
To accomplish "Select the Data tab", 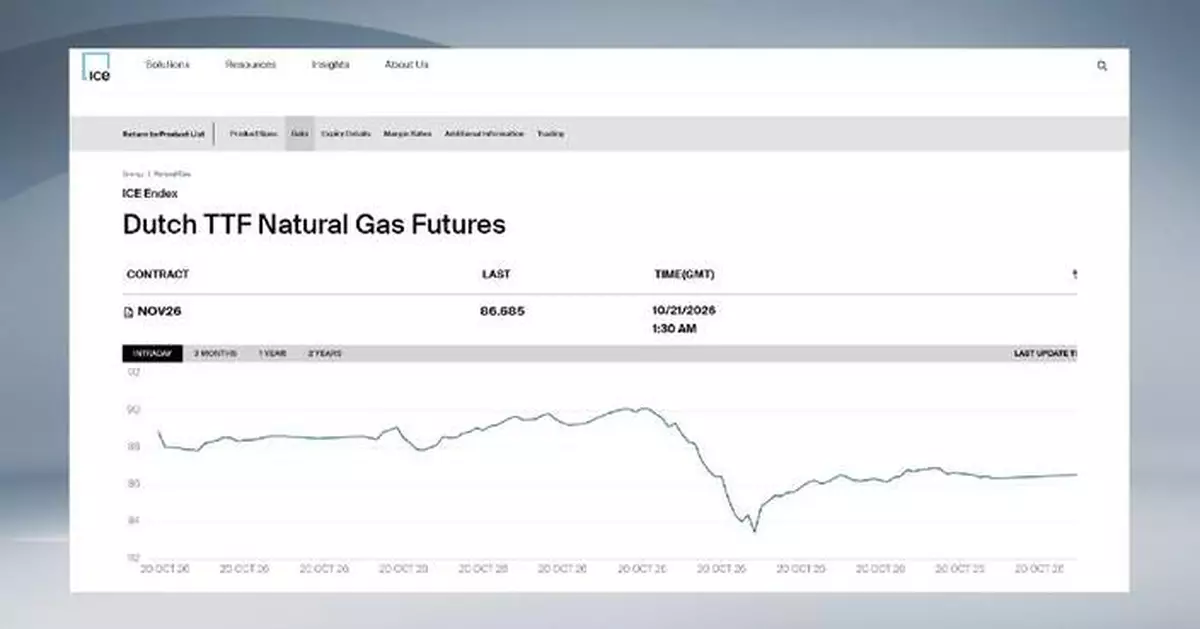I will [300, 134].
